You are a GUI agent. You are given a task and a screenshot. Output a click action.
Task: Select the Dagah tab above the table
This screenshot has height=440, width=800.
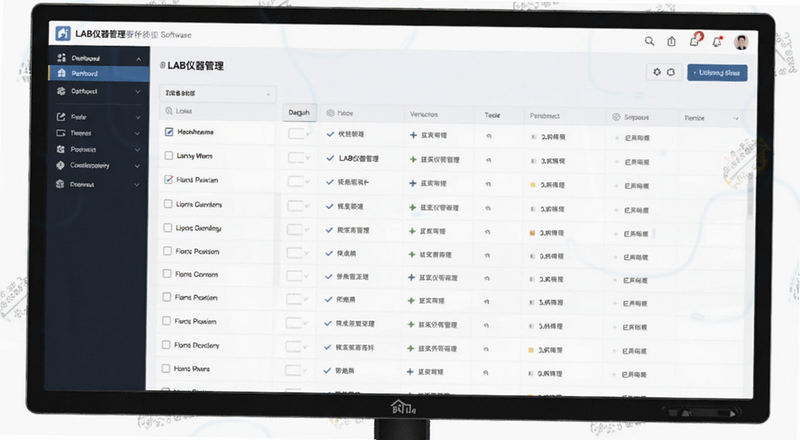point(299,113)
